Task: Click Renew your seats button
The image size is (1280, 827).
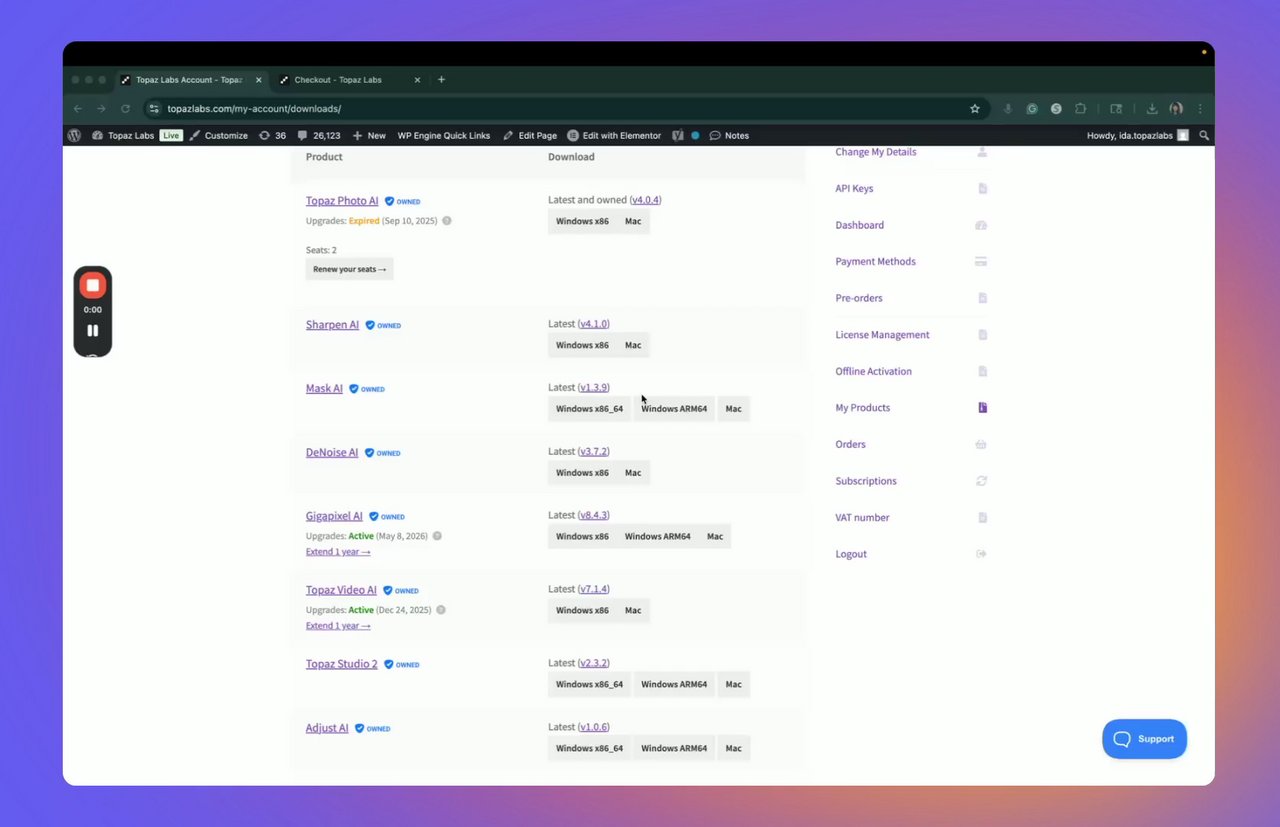Action: pyautogui.click(x=349, y=269)
